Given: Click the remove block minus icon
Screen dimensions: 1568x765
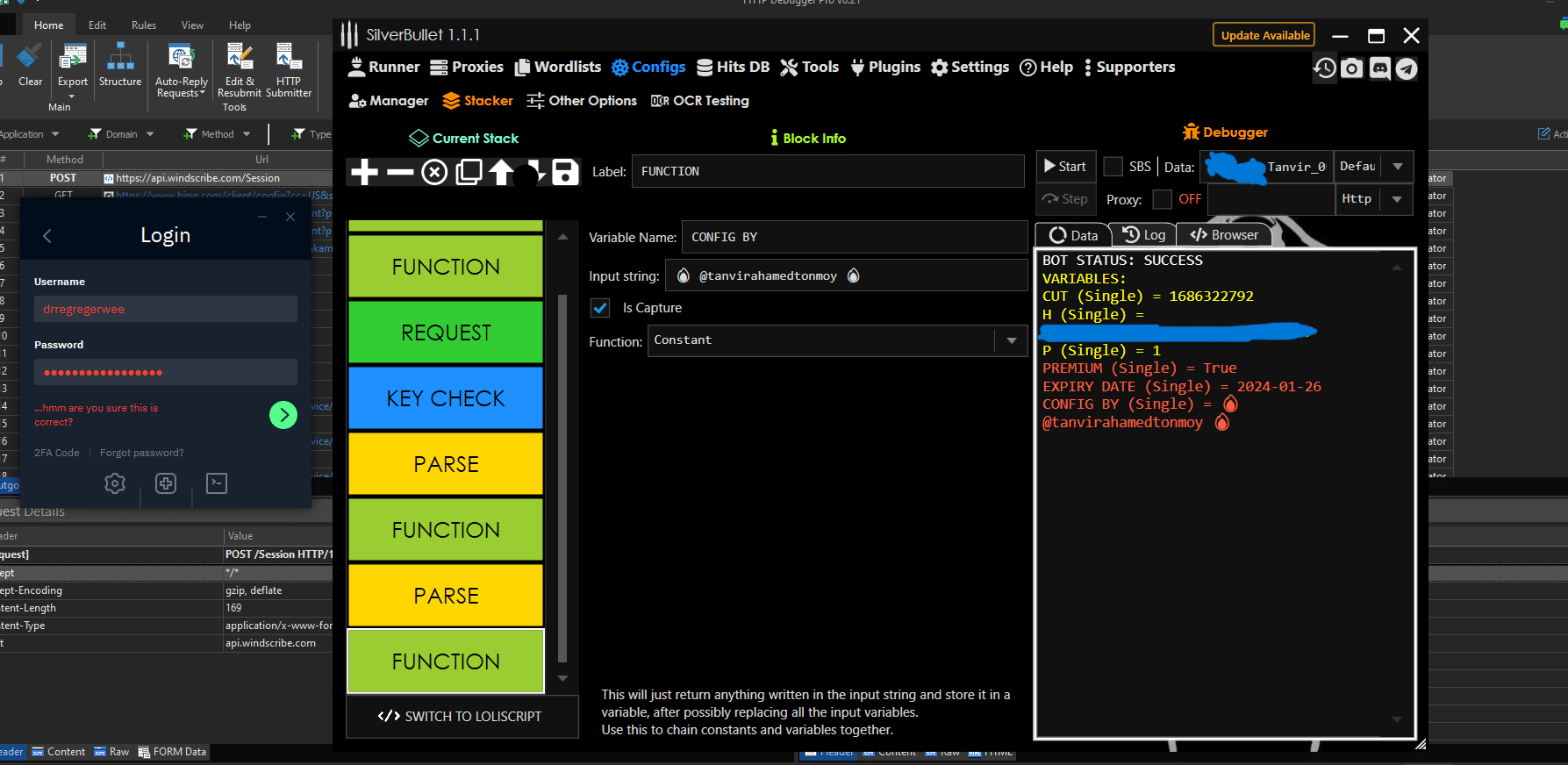Looking at the screenshot, I should 400,172.
